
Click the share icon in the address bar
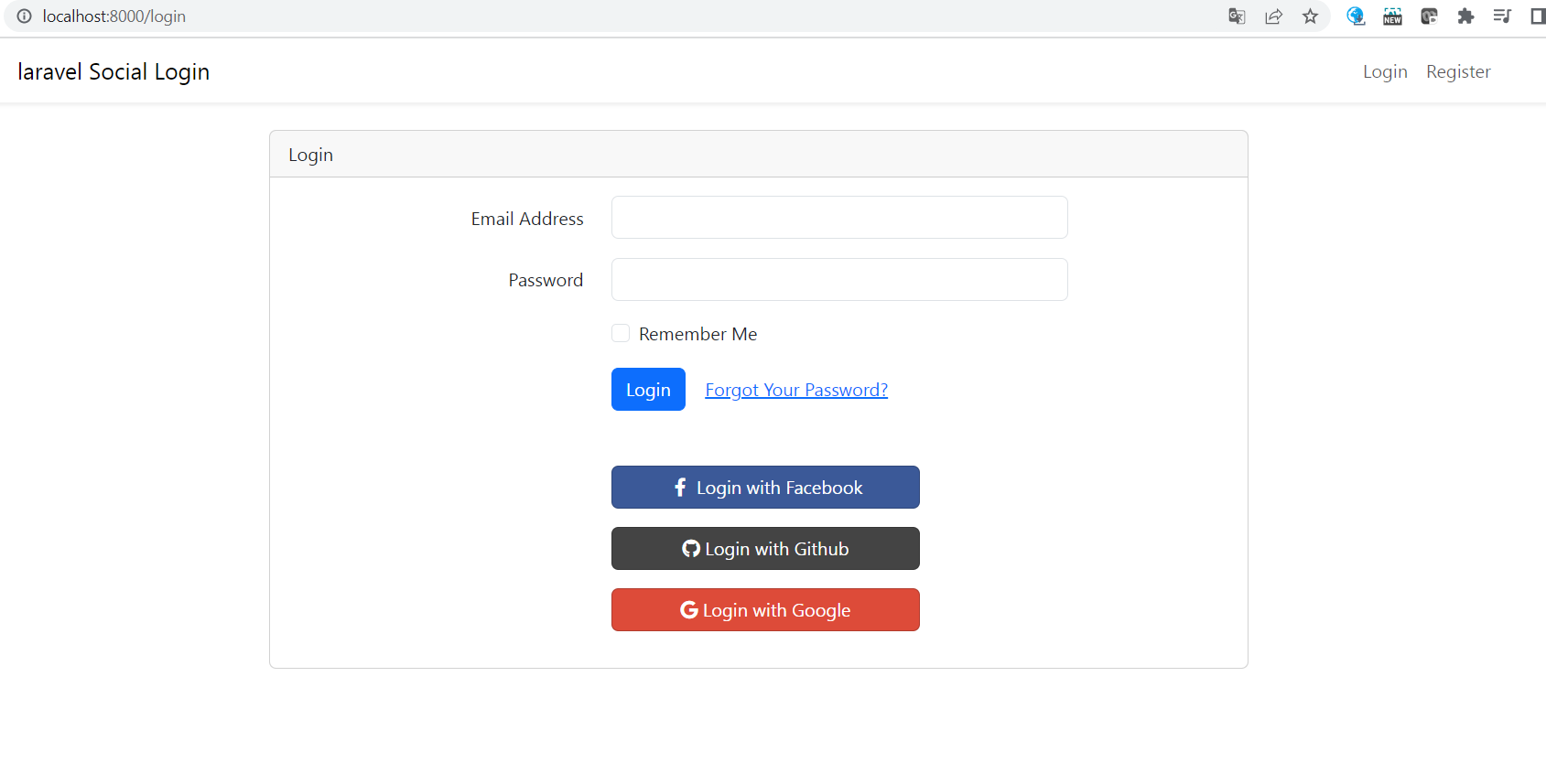pos(1273,16)
